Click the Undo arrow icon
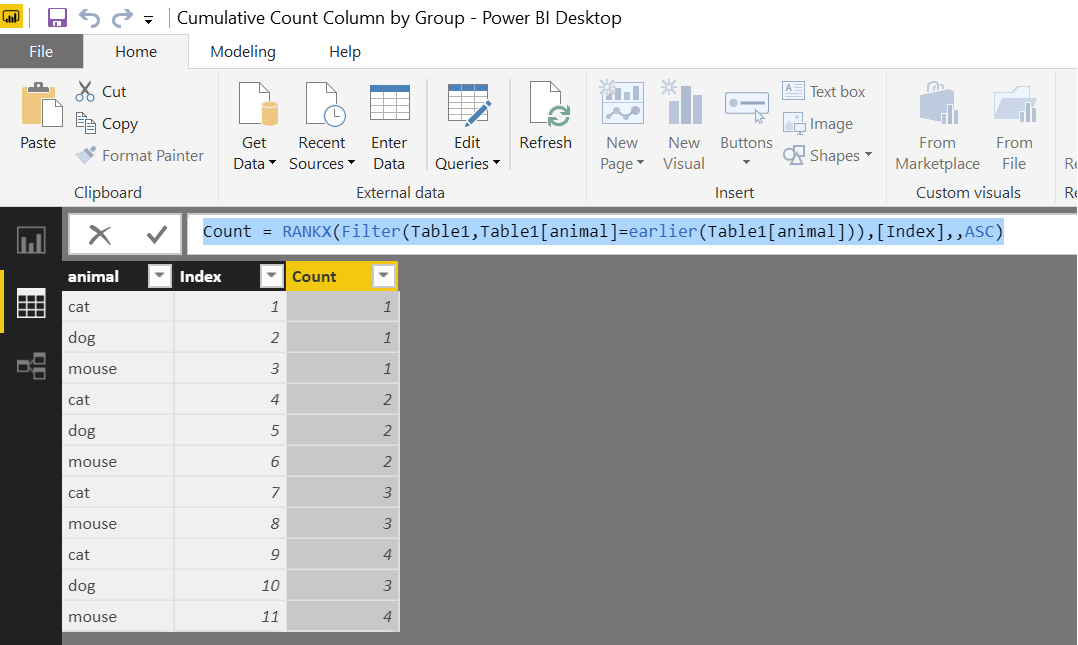The height and width of the screenshot is (645, 1078). tap(90, 18)
